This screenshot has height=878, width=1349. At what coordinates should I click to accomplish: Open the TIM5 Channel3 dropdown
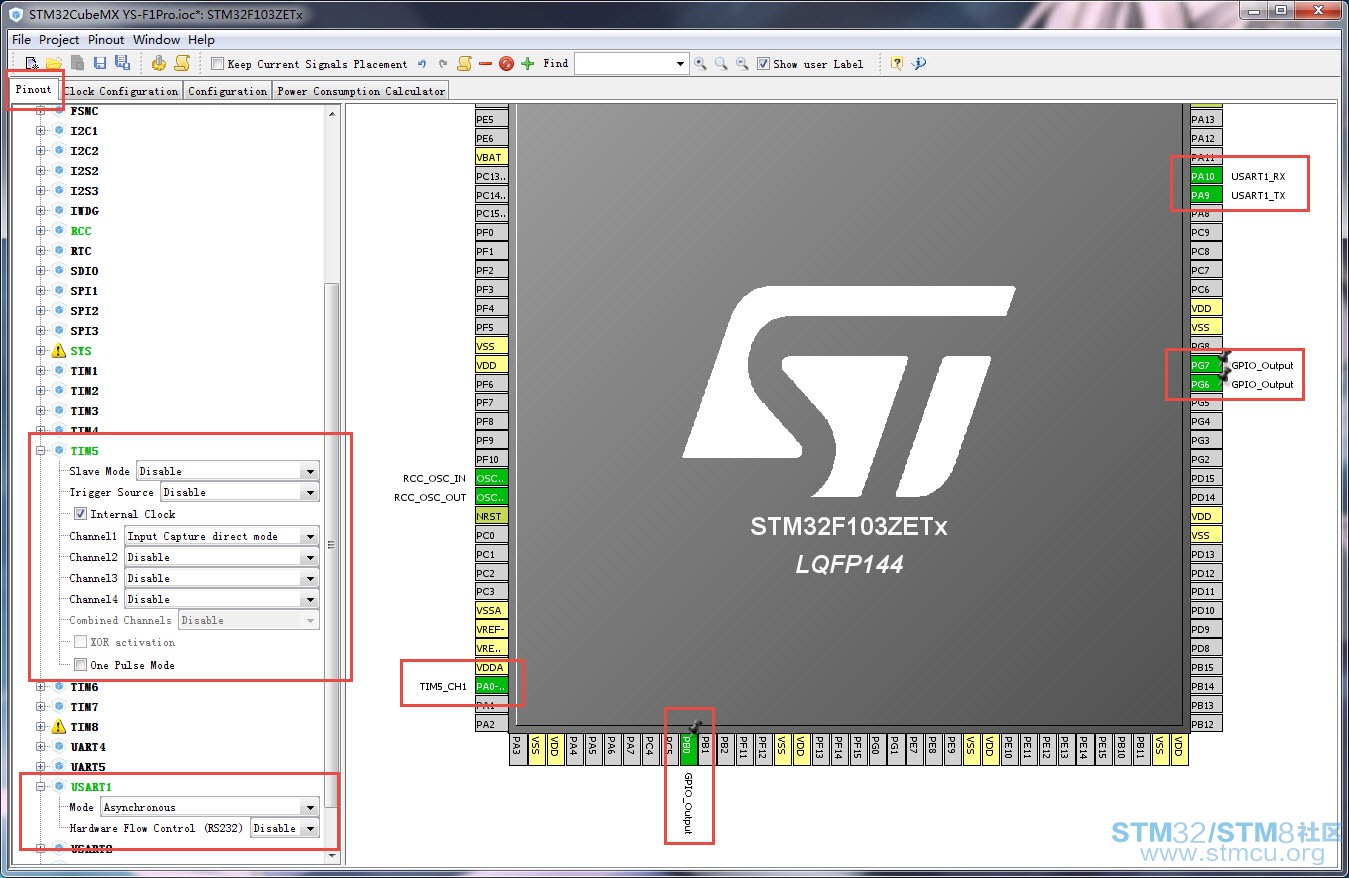coord(221,578)
